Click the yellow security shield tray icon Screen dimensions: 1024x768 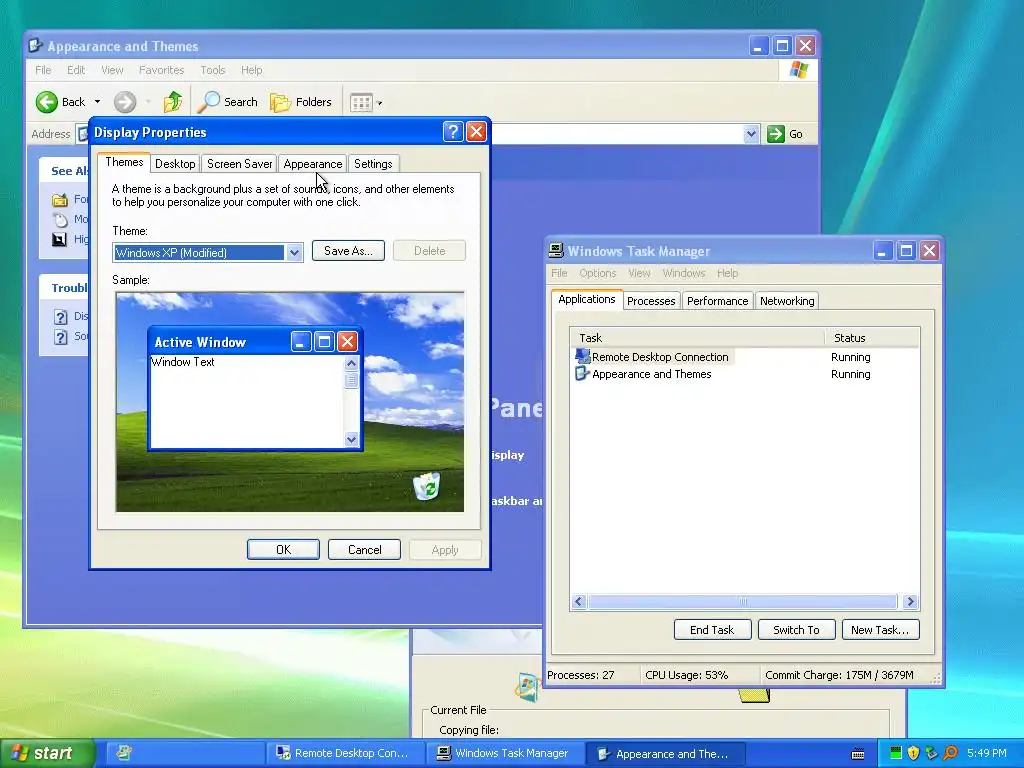[x=914, y=753]
